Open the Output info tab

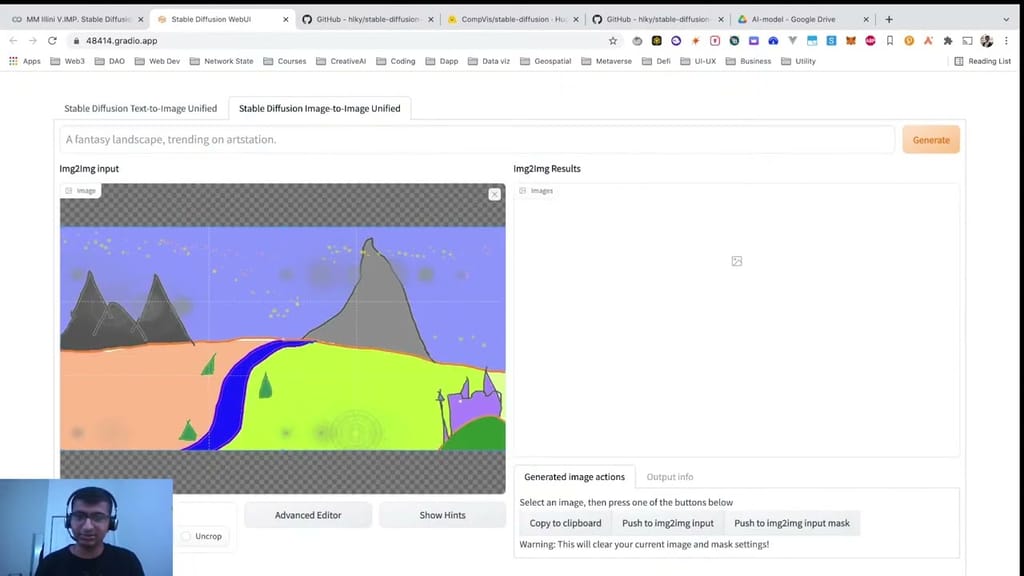point(669,476)
